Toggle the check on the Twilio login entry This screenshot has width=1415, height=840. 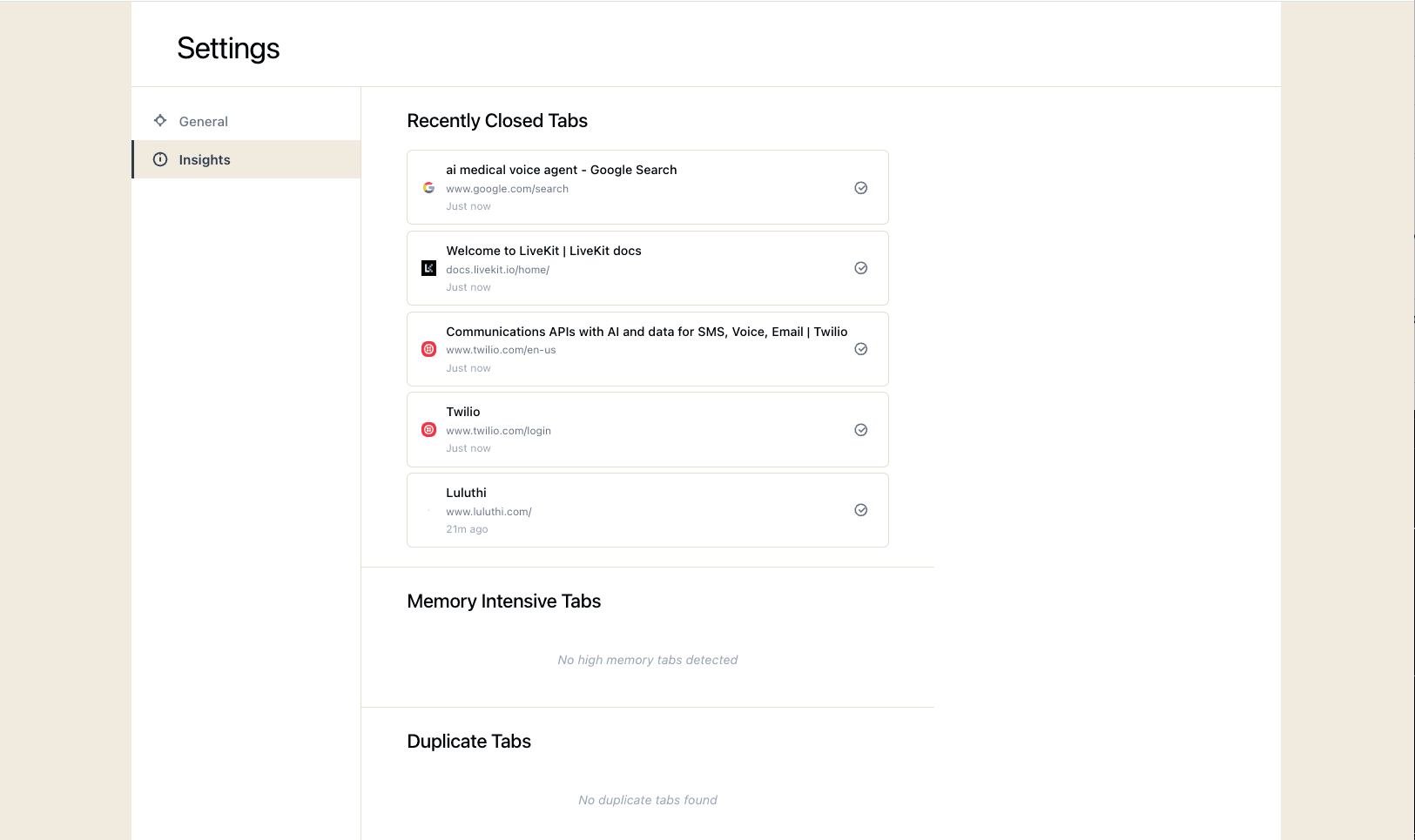(861, 429)
